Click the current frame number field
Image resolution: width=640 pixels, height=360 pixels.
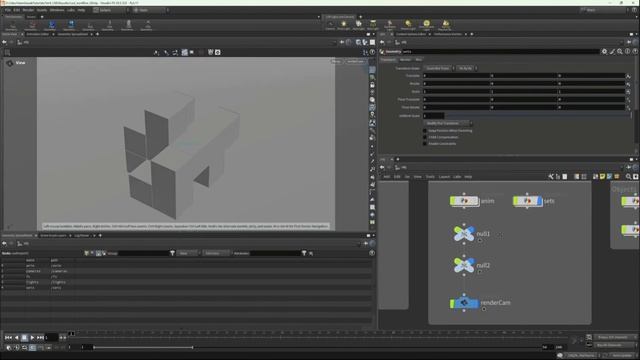pyautogui.click(x=51, y=338)
